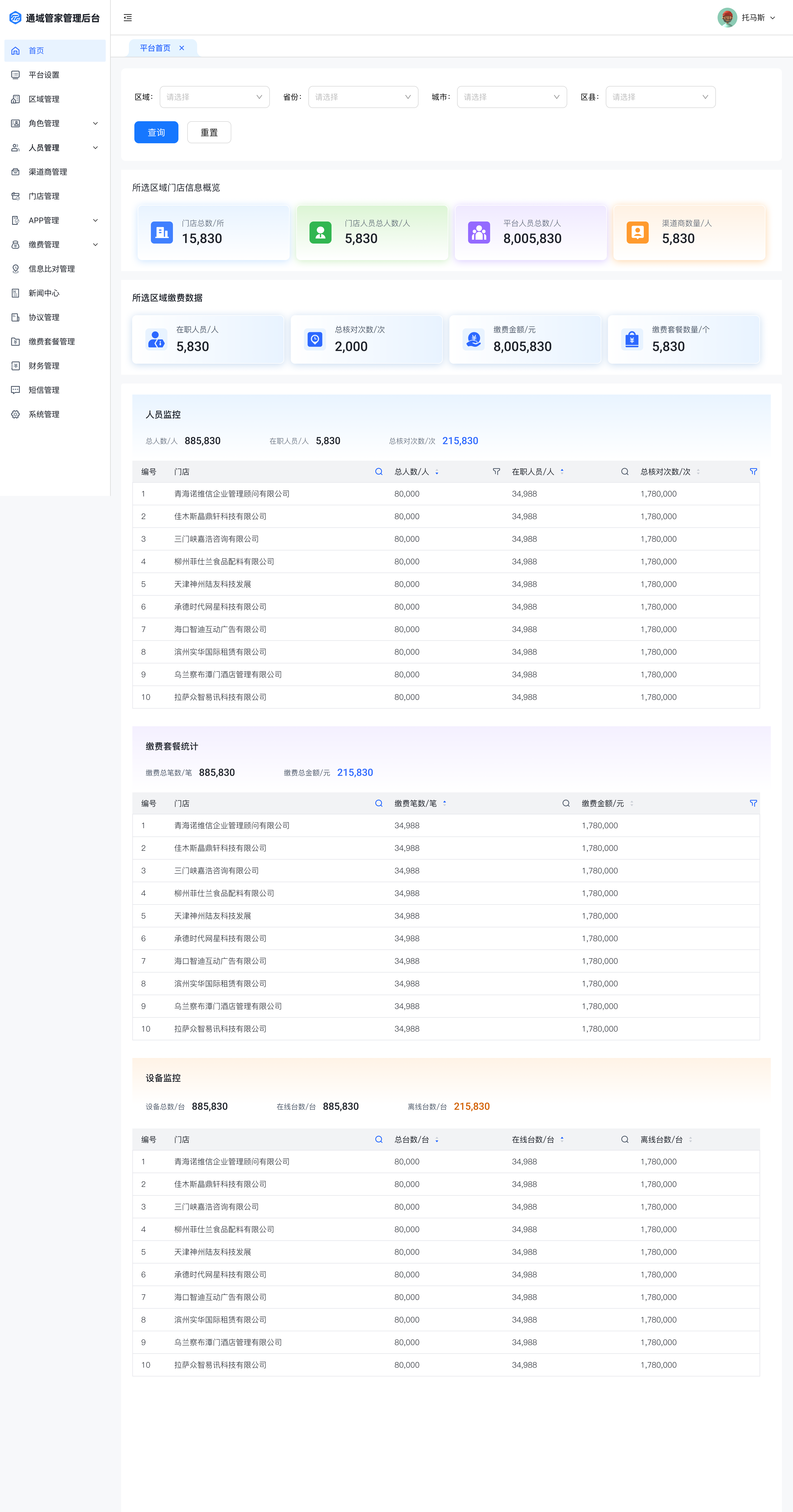
Task: Sort 人员监控 table by 总人数/人
Action: click(437, 472)
